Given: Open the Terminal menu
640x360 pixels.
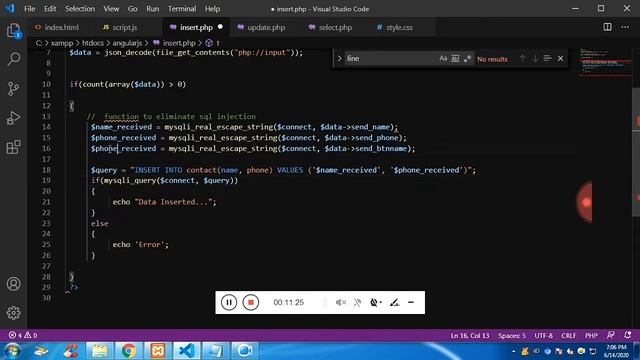Looking at the screenshot, I should pyautogui.click(x=182, y=9).
